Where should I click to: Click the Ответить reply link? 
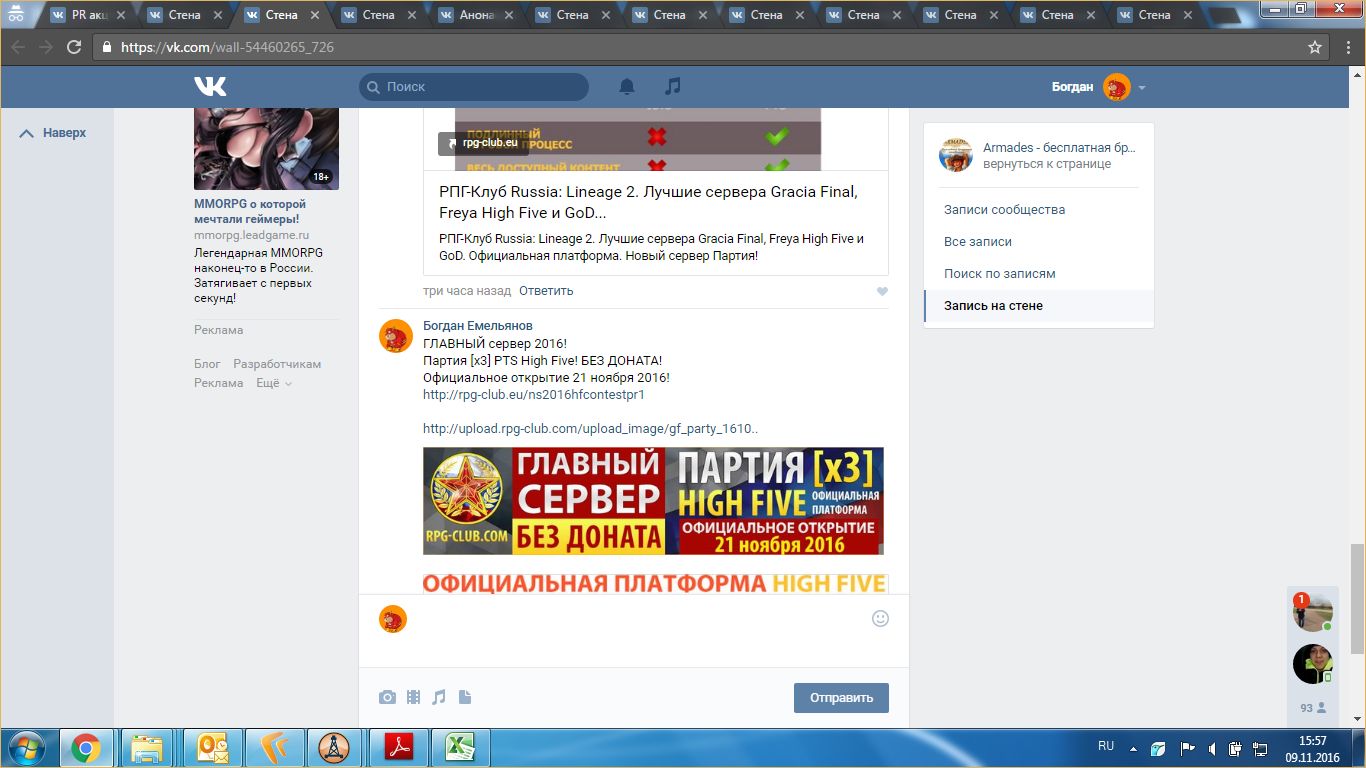click(546, 291)
